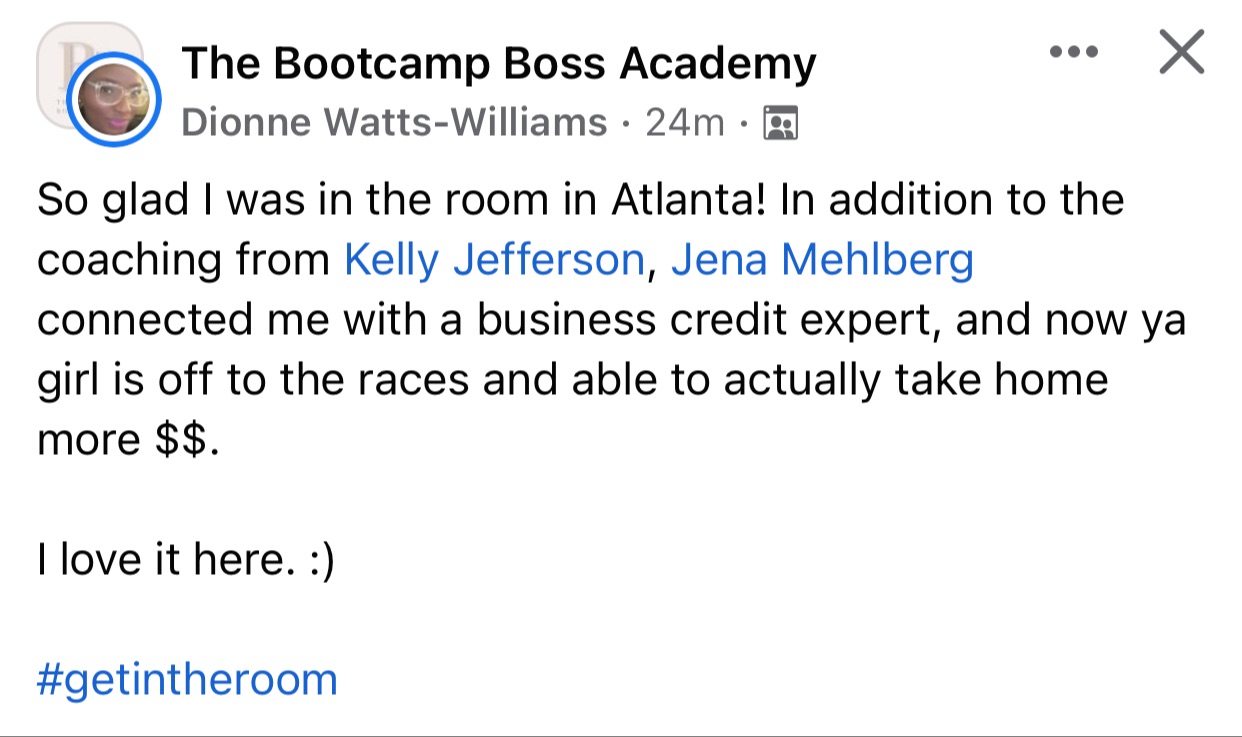Viewport: 1242px width, 737px height.
Task: Click the 24m post timestamp
Action: tap(684, 123)
